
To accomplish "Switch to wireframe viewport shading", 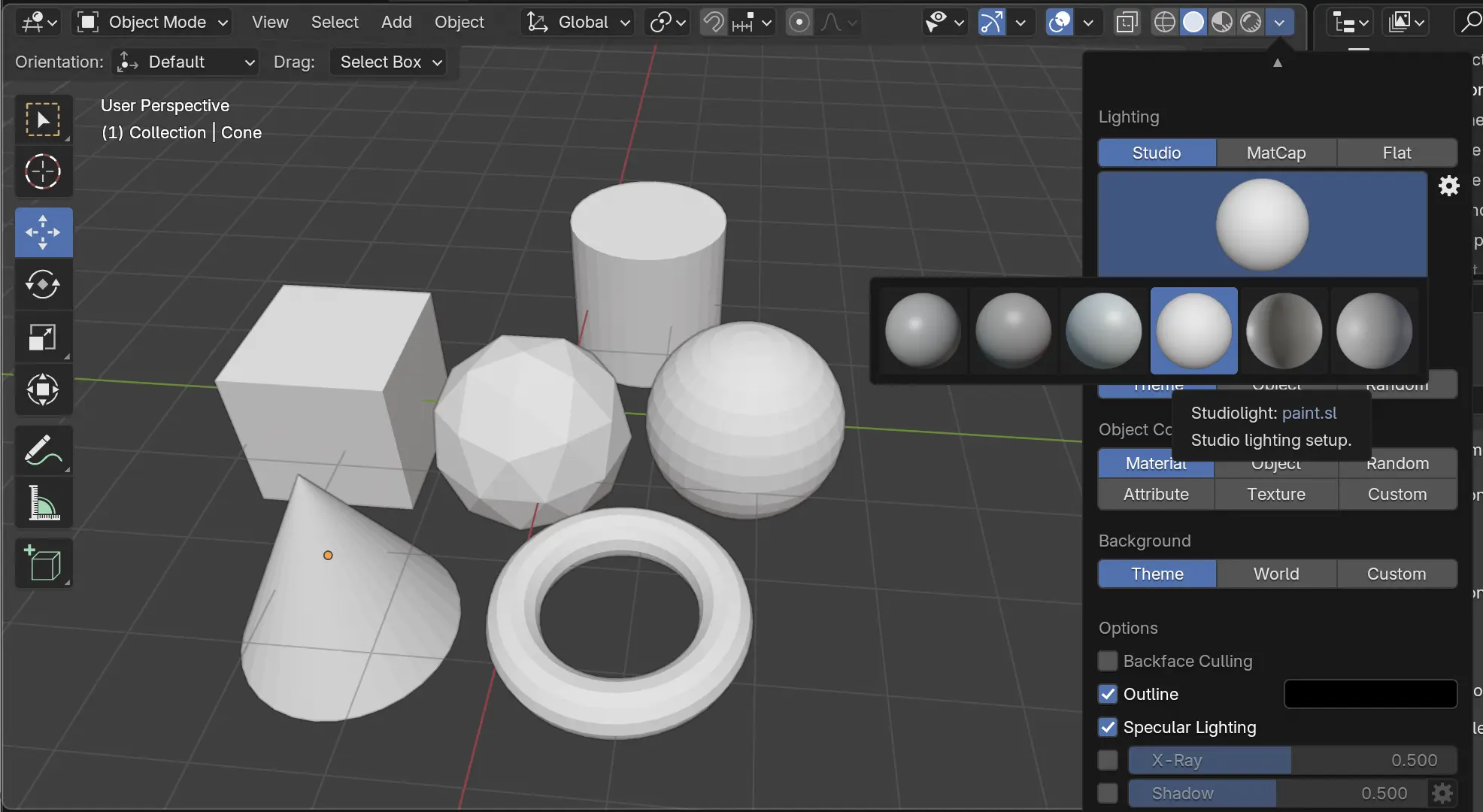I will click(1164, 23).
